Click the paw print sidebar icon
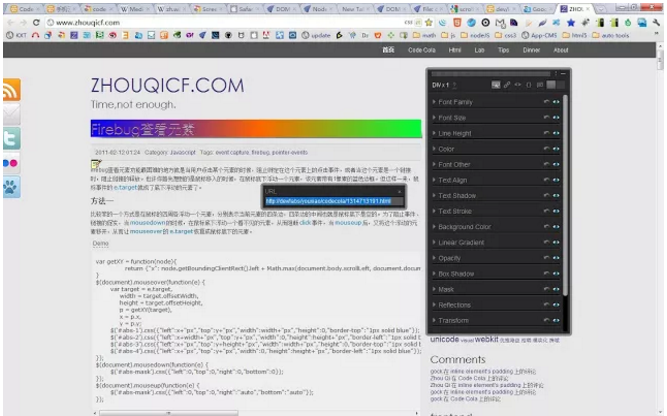Viewport: 667px width, 416px height. click(11, 187)
